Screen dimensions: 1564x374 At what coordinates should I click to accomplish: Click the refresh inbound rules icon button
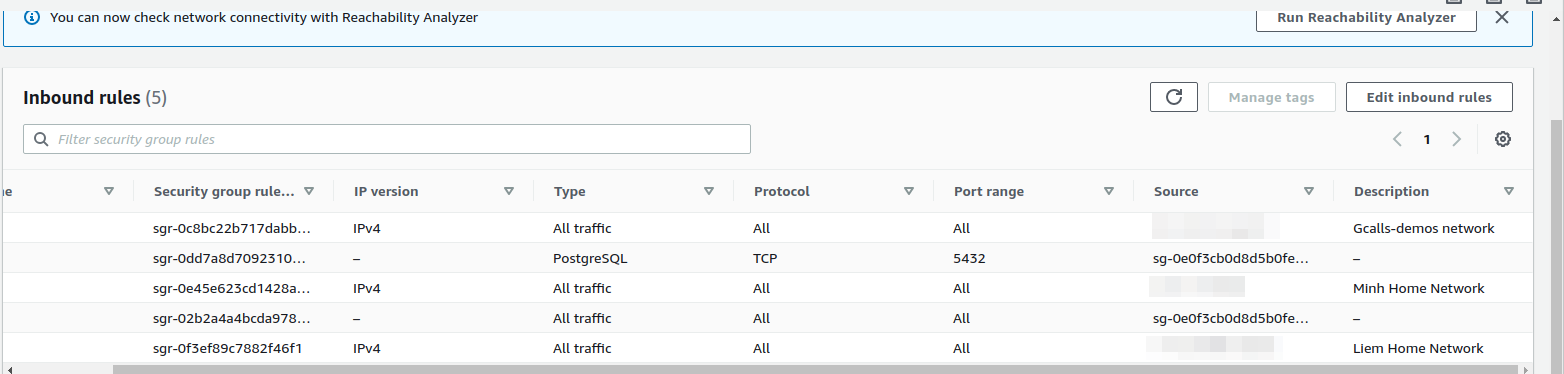(1174, 97)
